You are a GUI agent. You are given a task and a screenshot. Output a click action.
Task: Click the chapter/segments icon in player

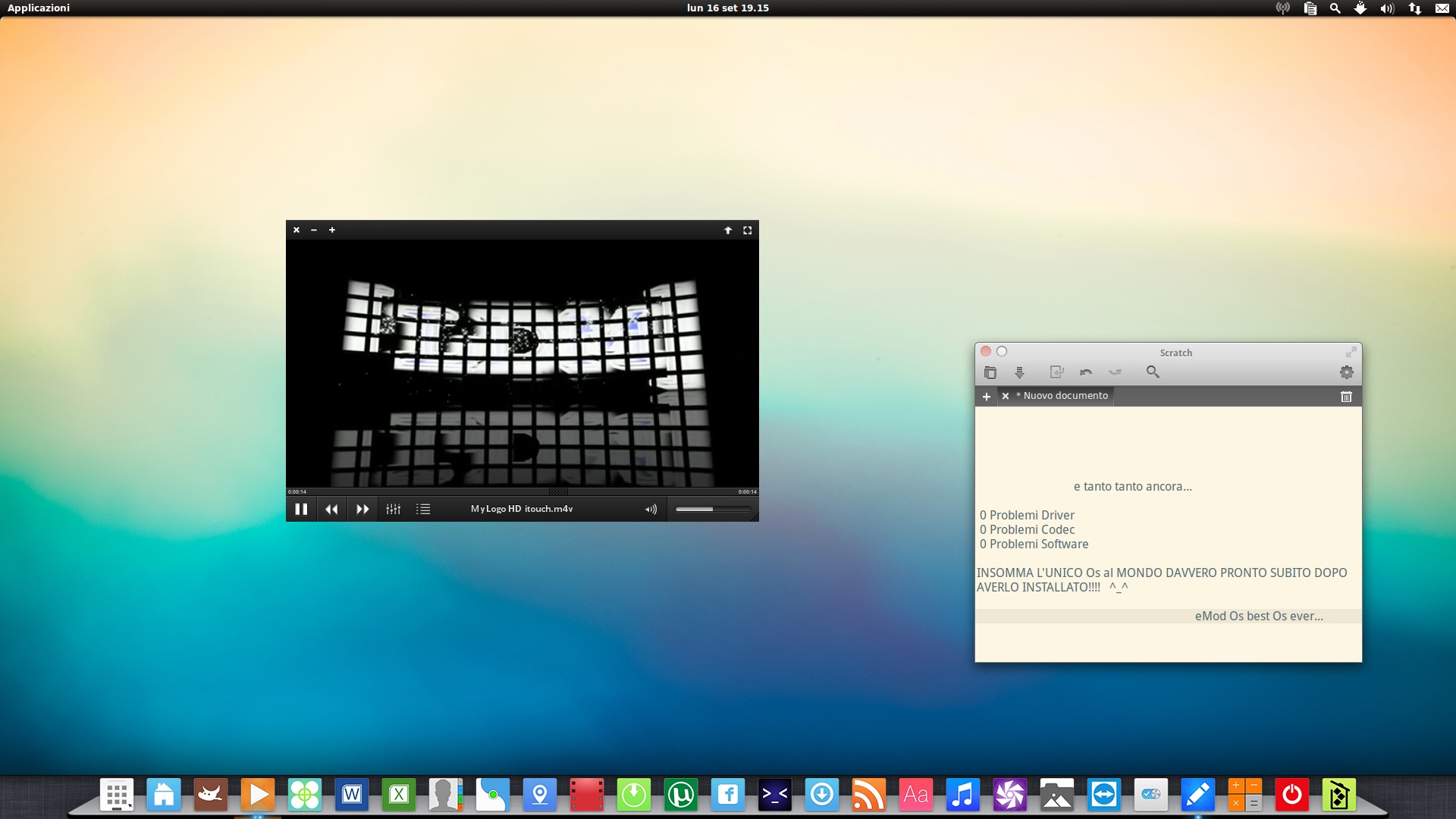[x=424, y=508]
